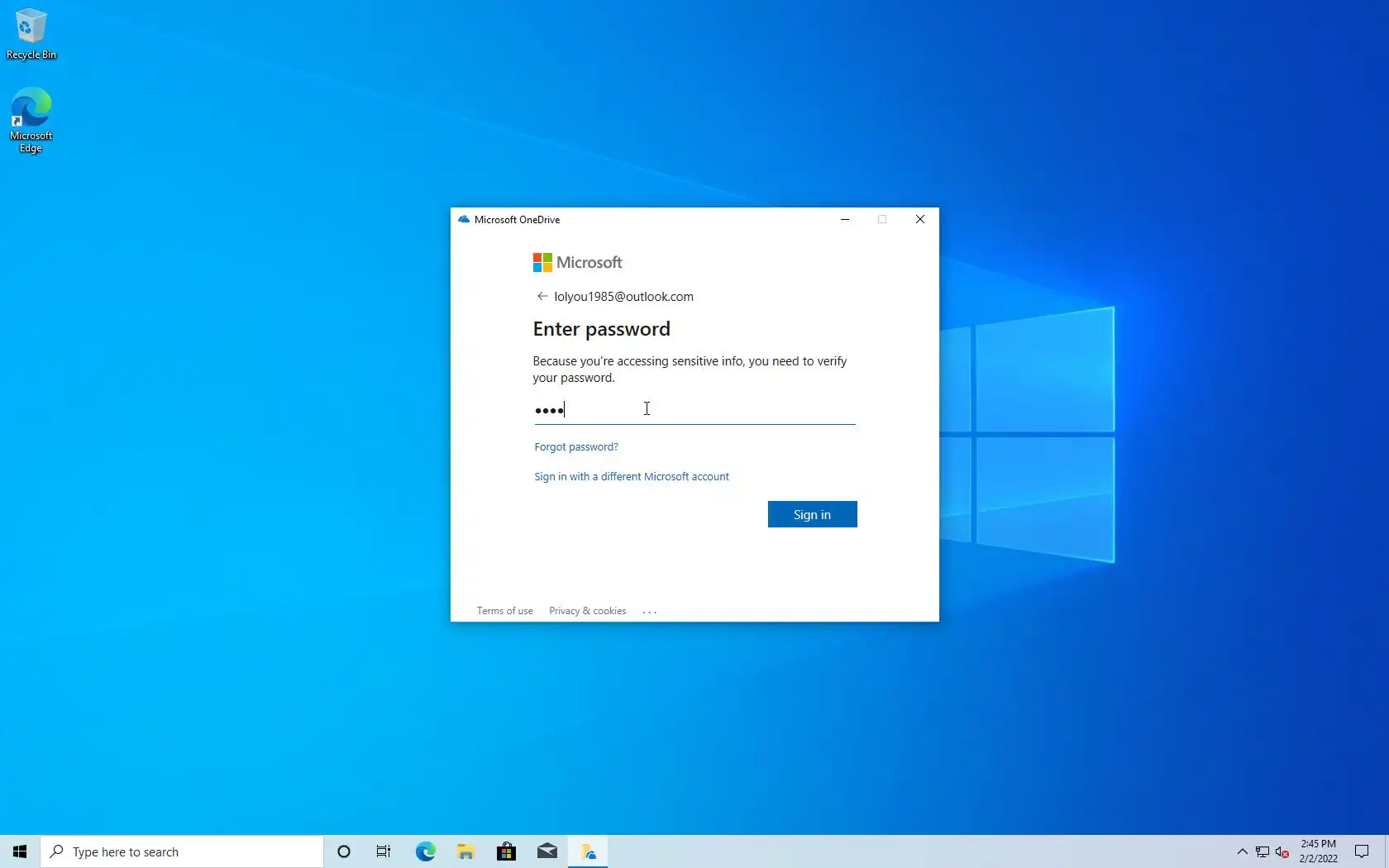
Task: Open muted volume tray icon
Action: [x=1282, y=851]
